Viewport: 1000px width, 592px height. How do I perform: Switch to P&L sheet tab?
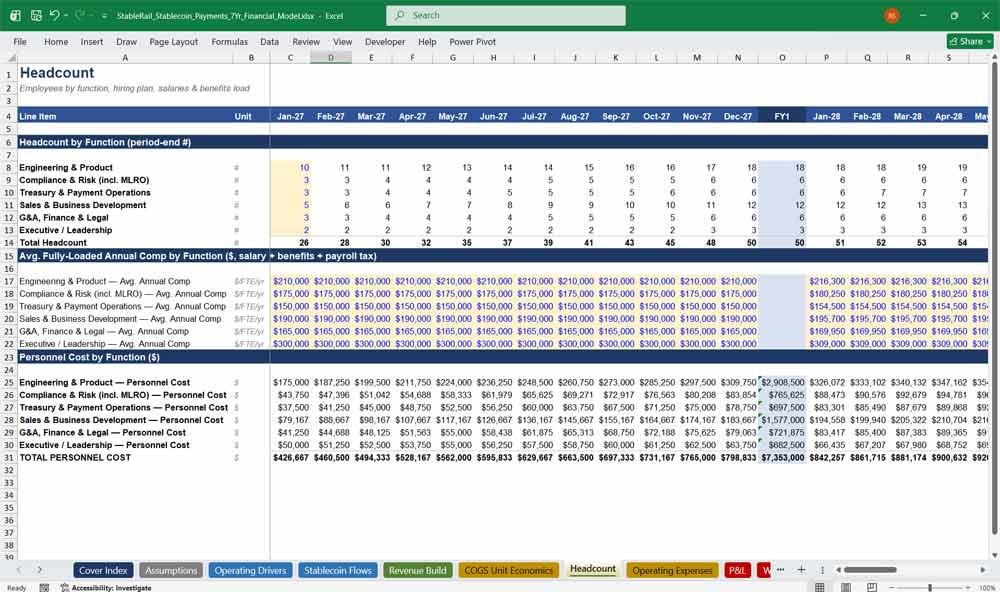(x=737, y=570)
